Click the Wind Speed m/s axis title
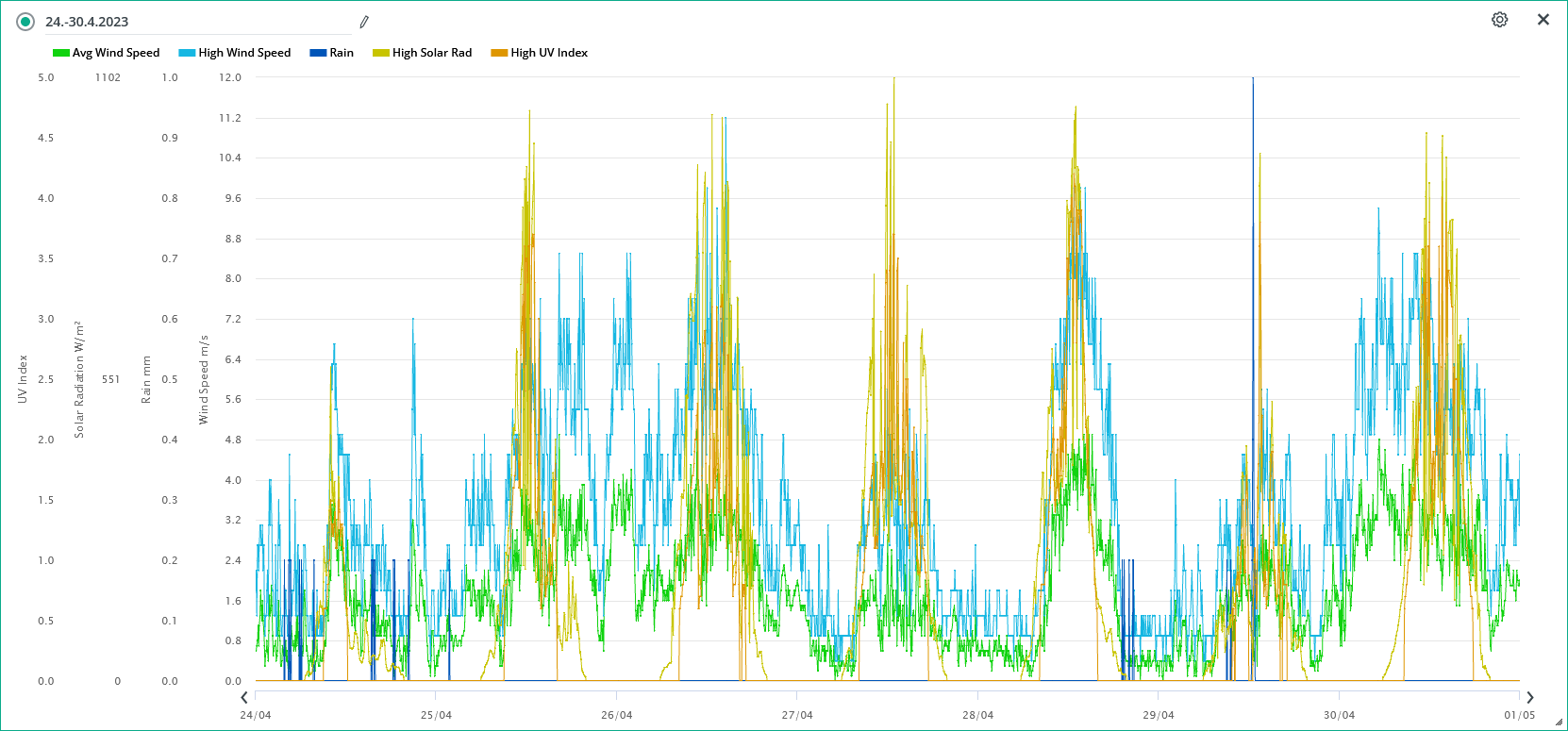 tap(203, 379)
